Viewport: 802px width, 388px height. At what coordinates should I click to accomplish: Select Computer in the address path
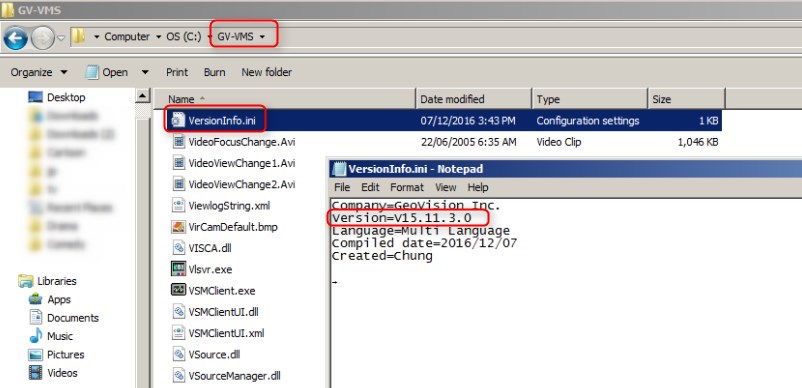(x=127, y=37)
